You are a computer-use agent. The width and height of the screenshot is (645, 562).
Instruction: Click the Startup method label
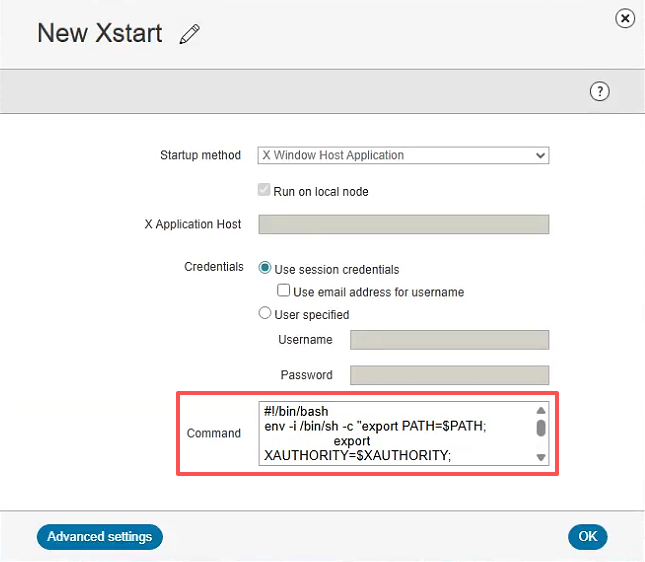click(200, 155)
